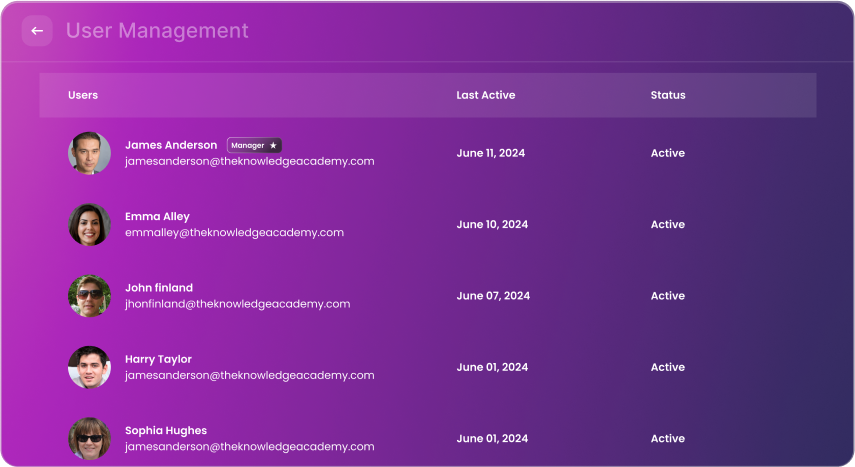Click the emmalley@theknowledgeacademy.com email

point(234,232)
